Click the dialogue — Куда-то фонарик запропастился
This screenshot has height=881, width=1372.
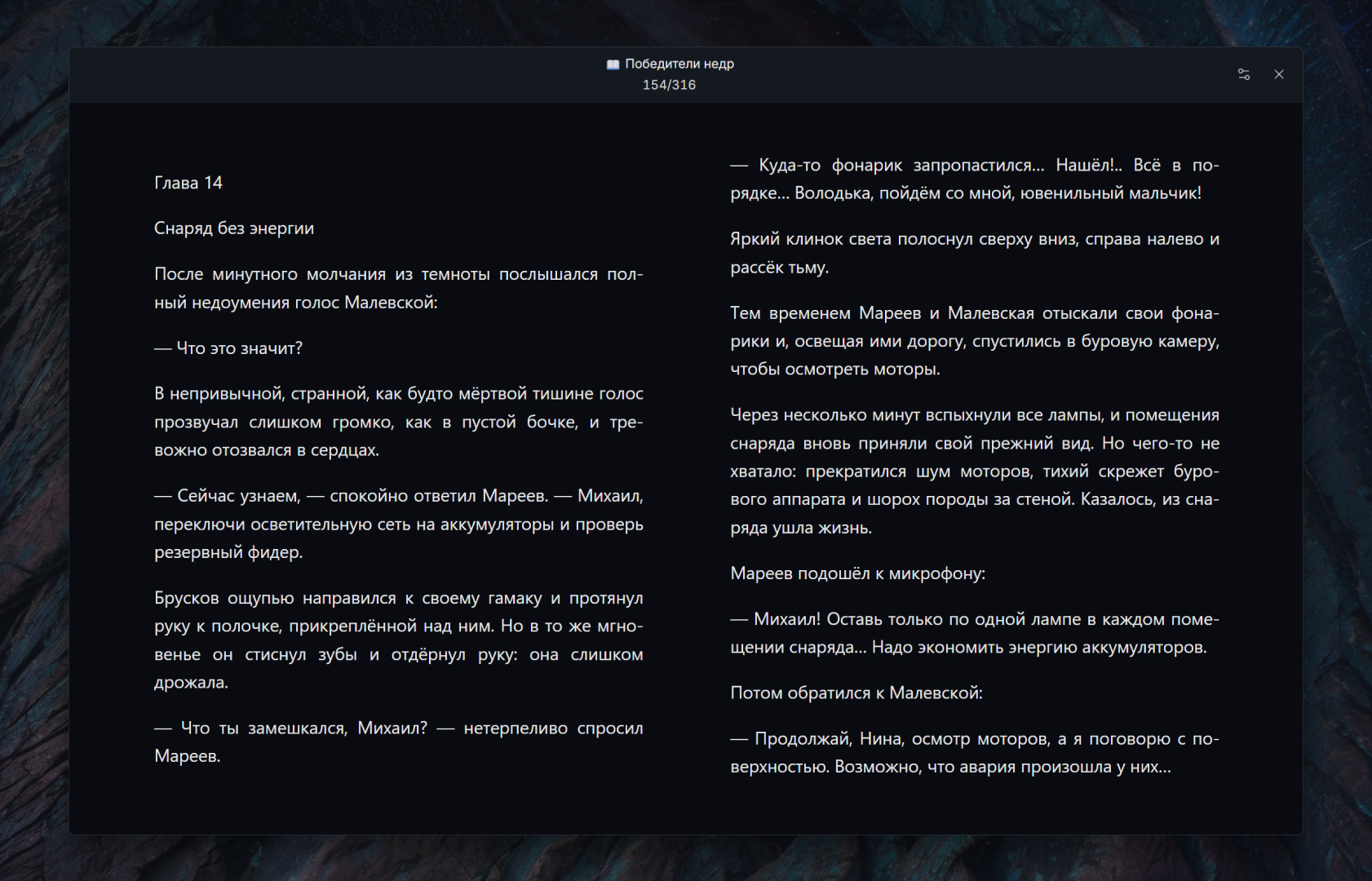pos(975,179)
